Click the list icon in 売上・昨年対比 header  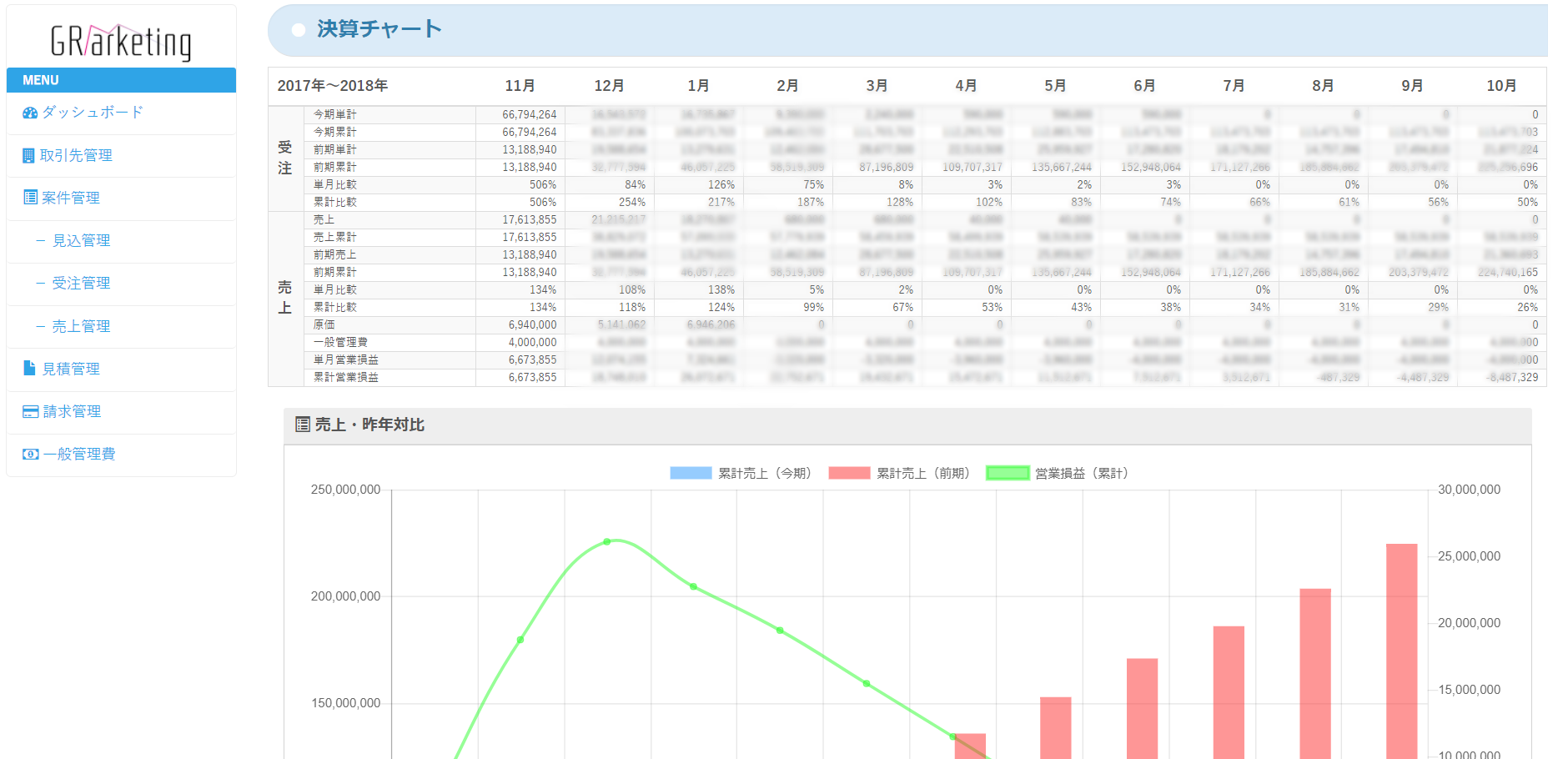coord(303,425)
